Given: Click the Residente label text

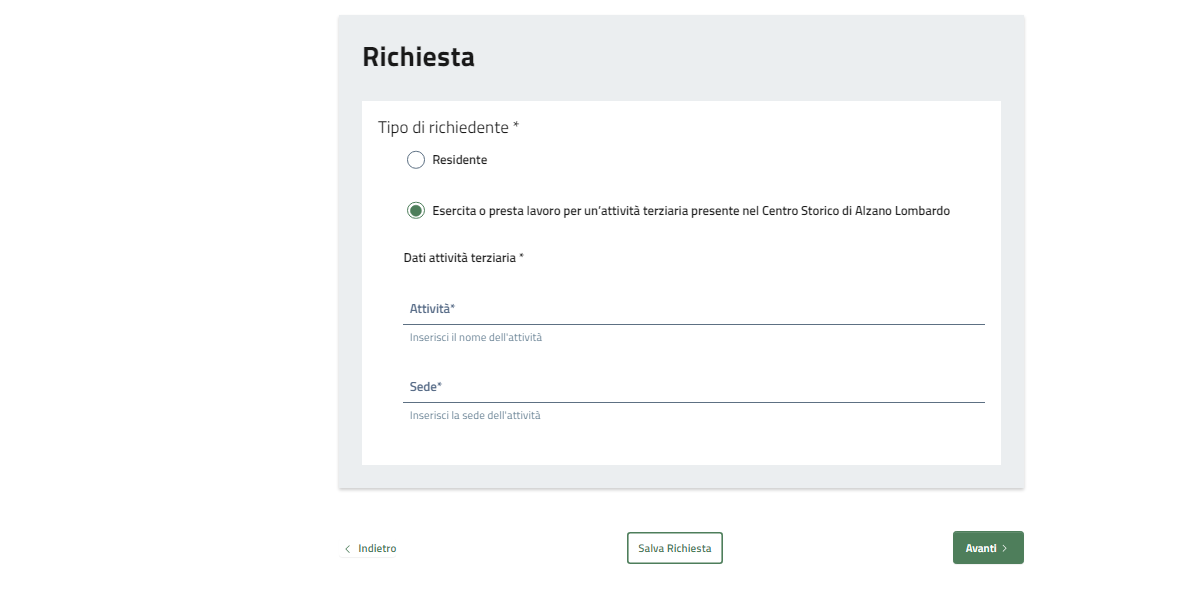Looking at the screenshot, I should point(460,160).
